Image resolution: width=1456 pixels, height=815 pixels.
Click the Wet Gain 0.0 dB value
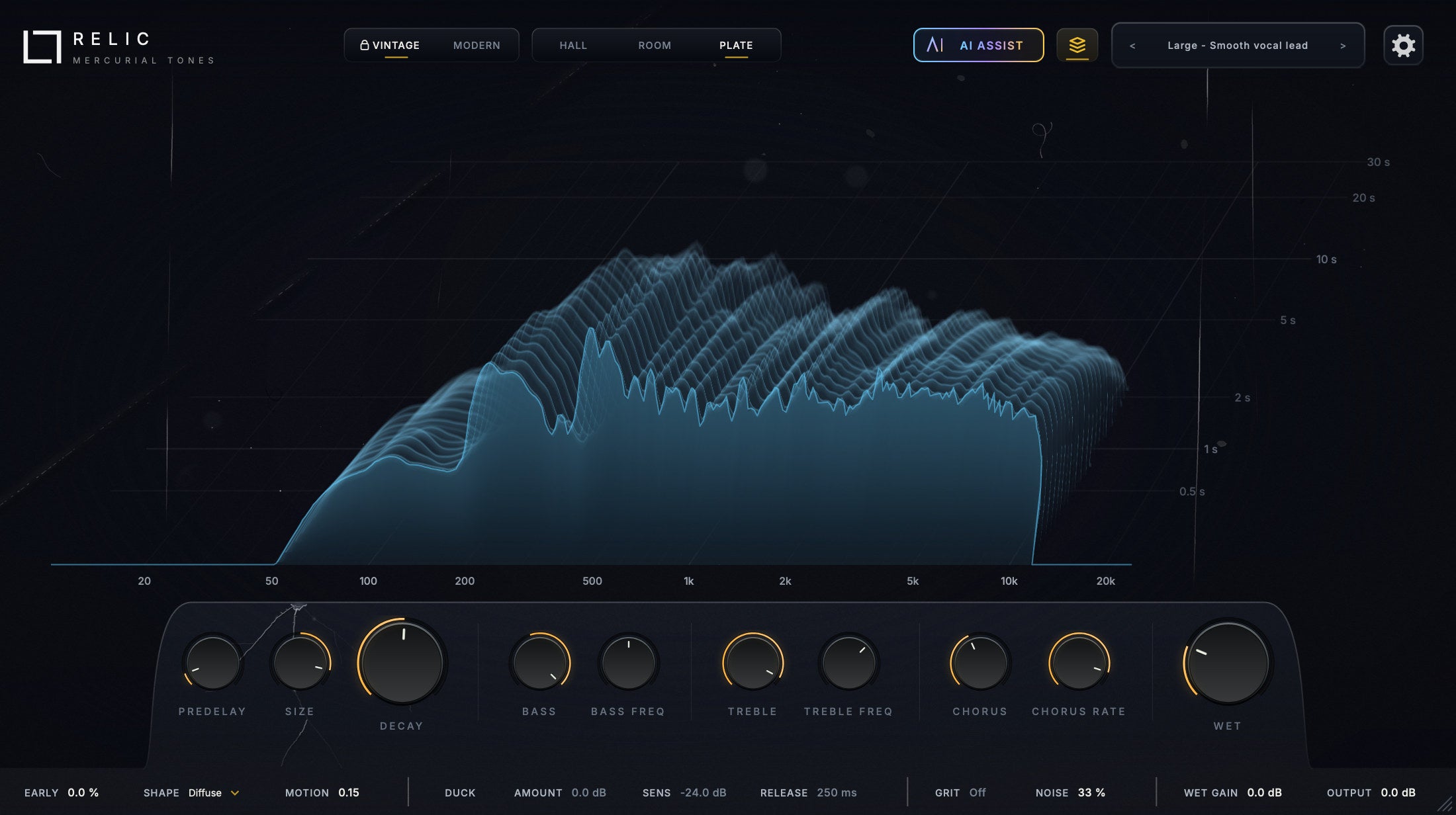(x=1264, y=793)
